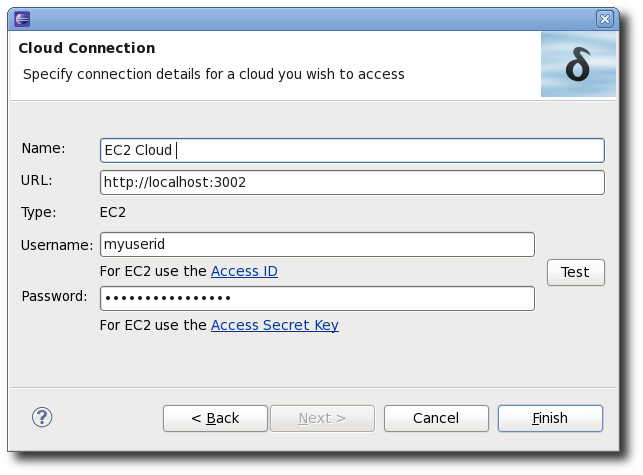Close the Cloud Connection dialog window

[604, 19]
